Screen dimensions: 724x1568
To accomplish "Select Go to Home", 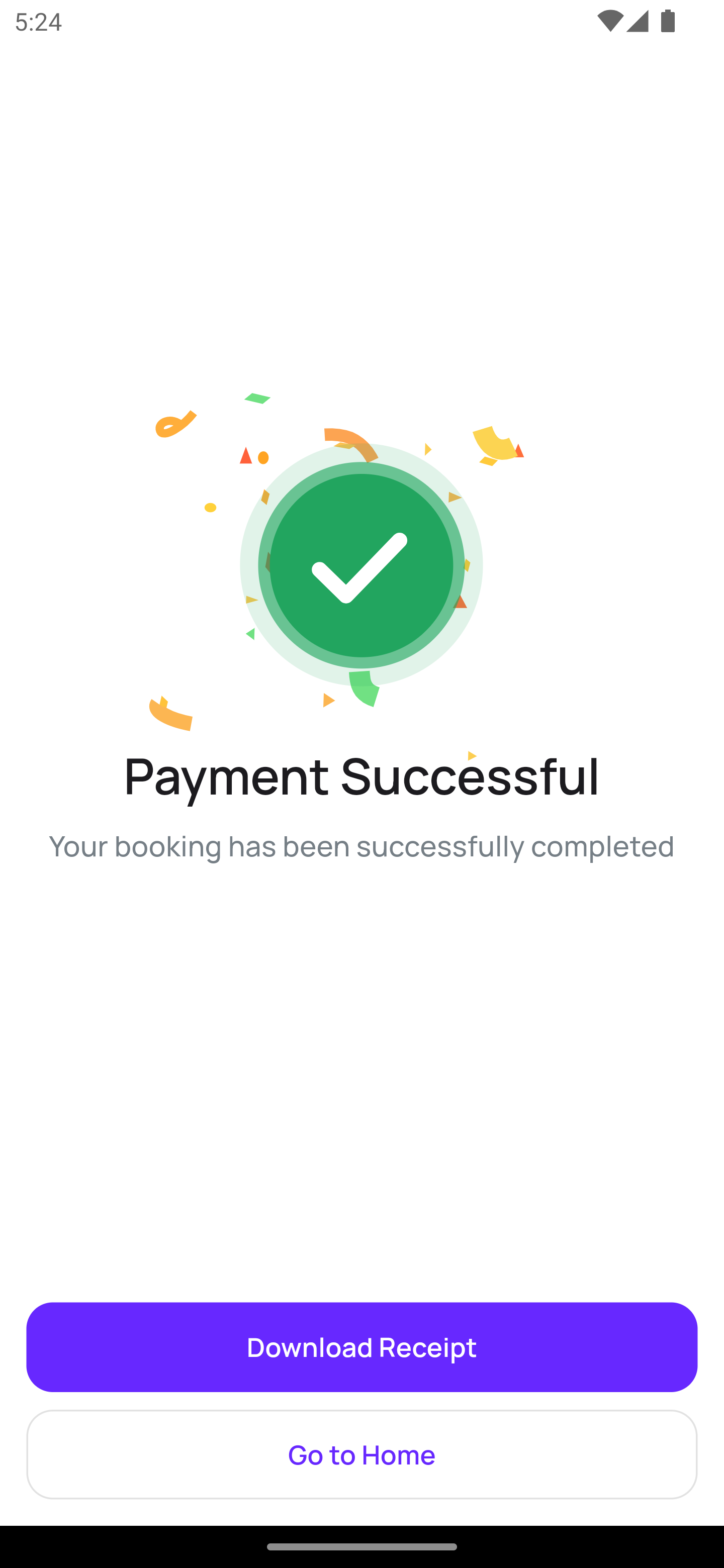I will point(361,1455).
